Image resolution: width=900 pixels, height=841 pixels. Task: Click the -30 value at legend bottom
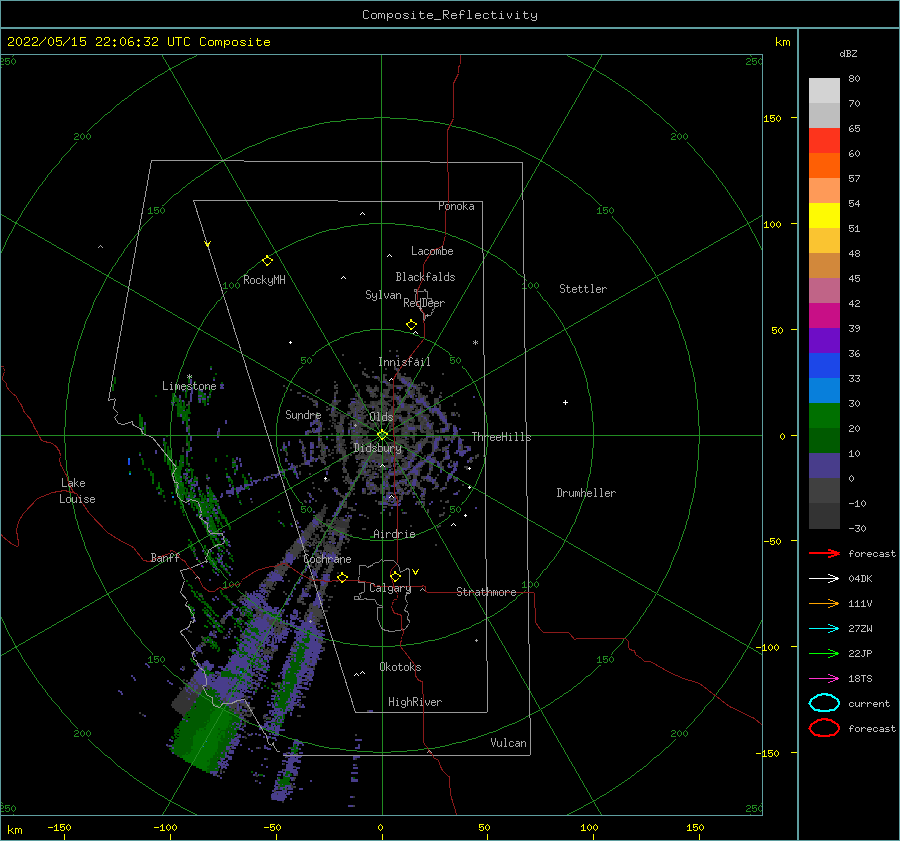pyautogui.click(x=857, y=528)
